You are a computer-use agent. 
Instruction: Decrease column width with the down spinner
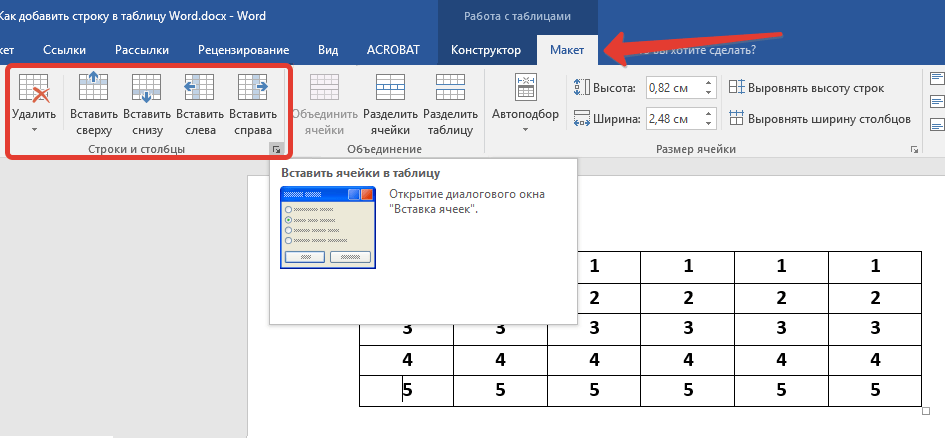707,123
